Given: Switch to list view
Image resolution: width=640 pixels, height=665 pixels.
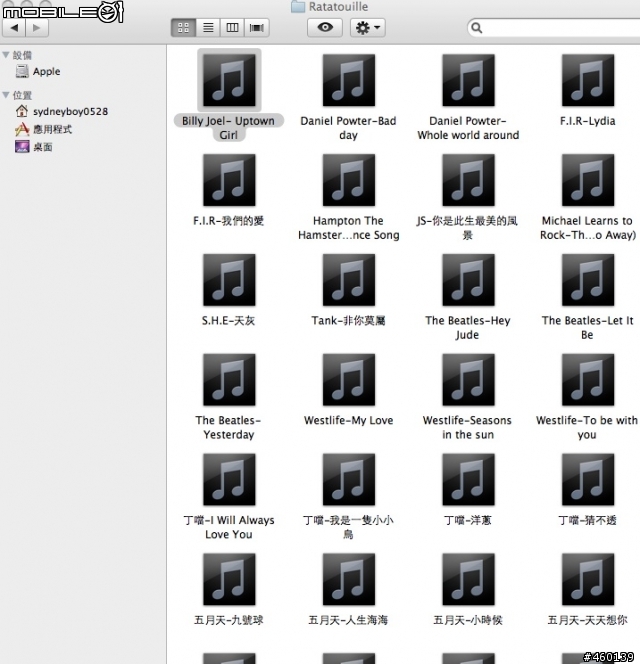Looking at the screenshot, I should [x=208, y=28].
